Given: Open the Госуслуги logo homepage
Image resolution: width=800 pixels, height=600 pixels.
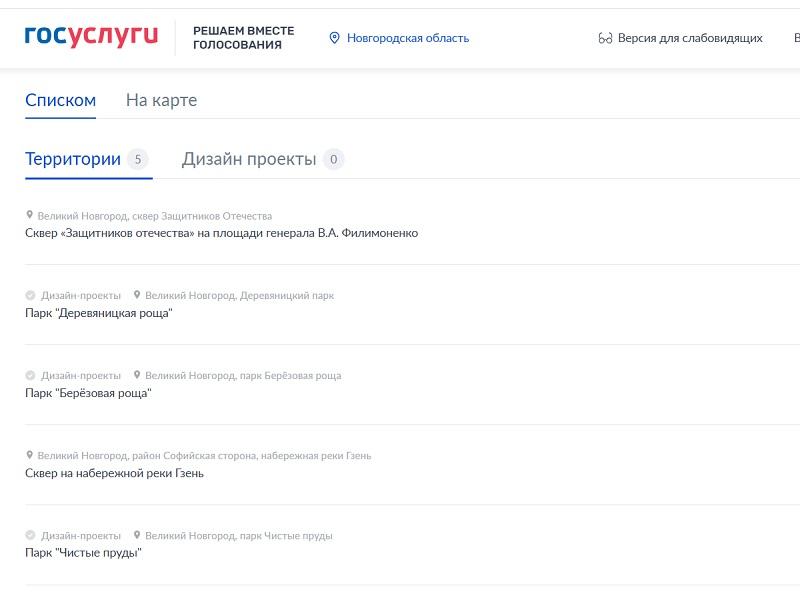Looking at the screenshot, I should click(x=91, y=36).
